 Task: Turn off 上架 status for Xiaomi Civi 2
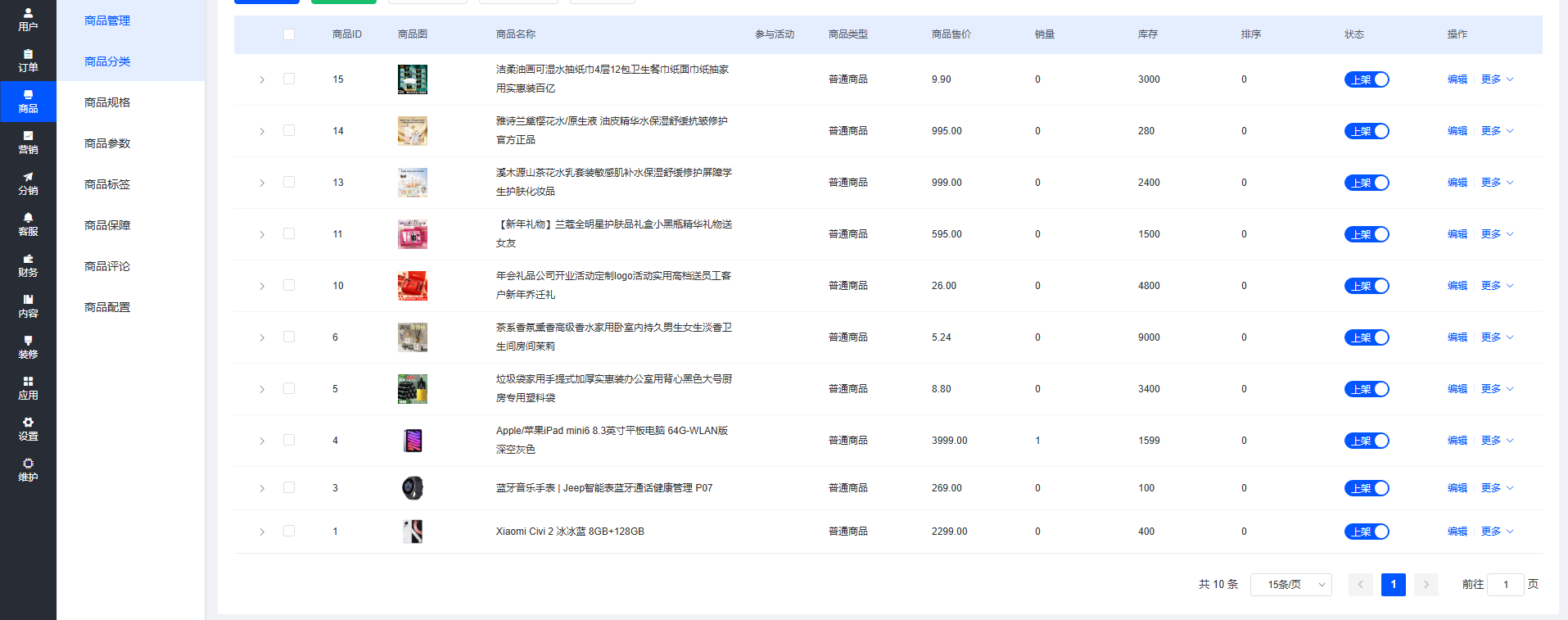click(1366, 532)
